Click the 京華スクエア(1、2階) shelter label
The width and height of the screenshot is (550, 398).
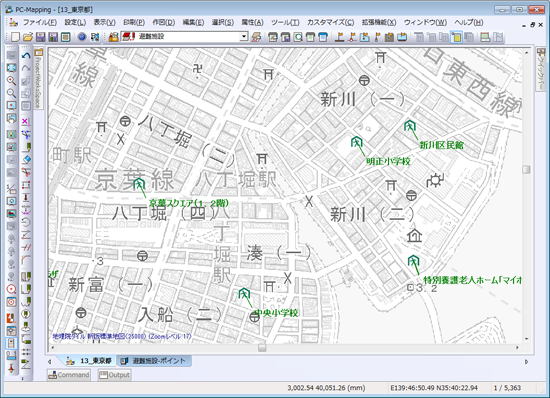coord(189,203)
